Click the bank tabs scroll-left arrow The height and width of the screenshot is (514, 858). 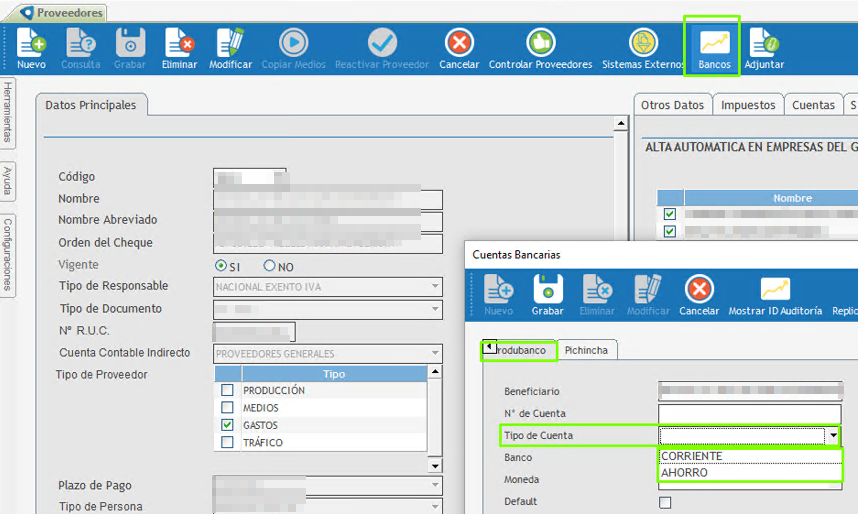pos(490,347)
